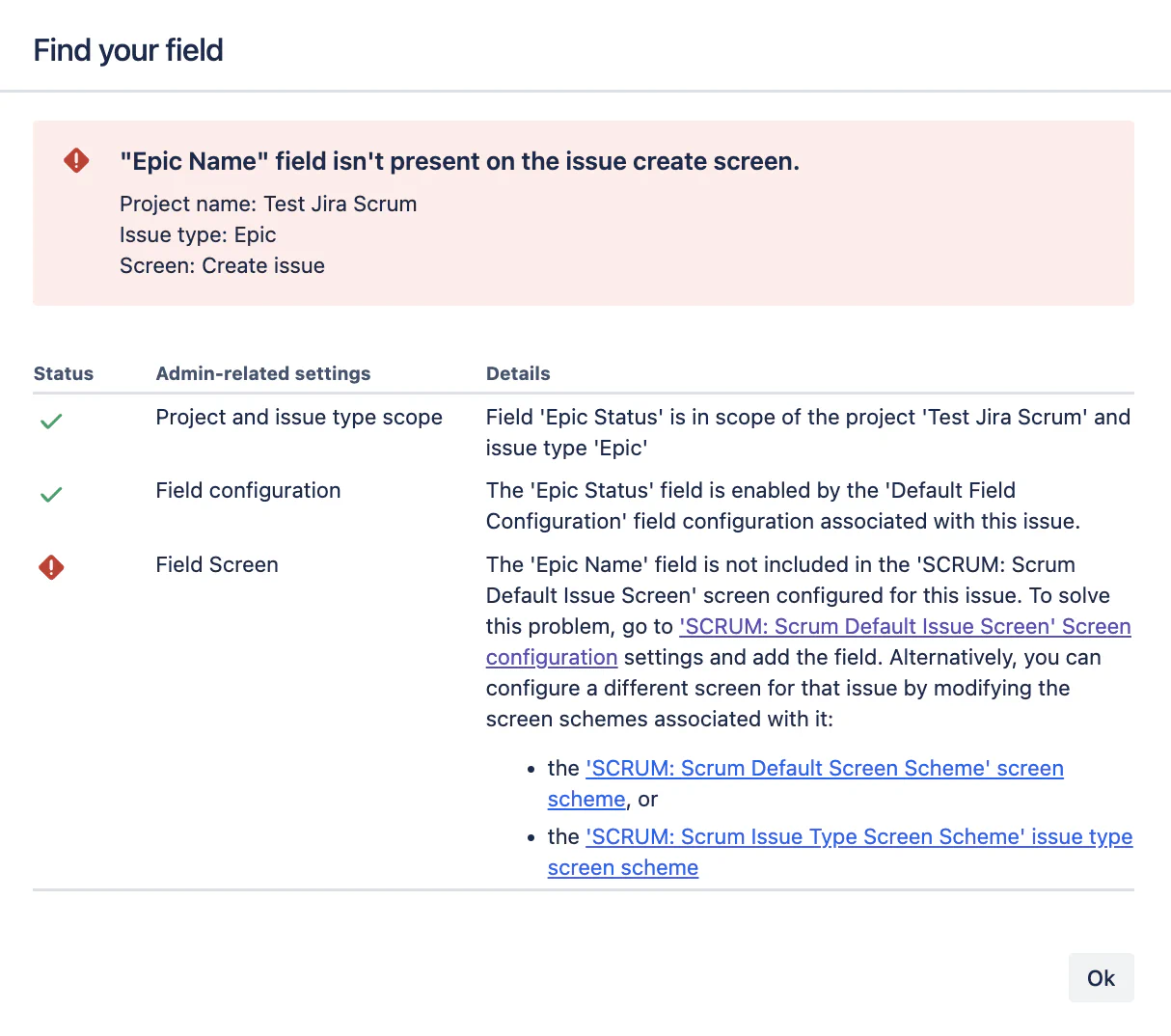Select the 'Project and issue type scope' row label
Viewport: 1171px width, 1036px height.
point(299,417)
